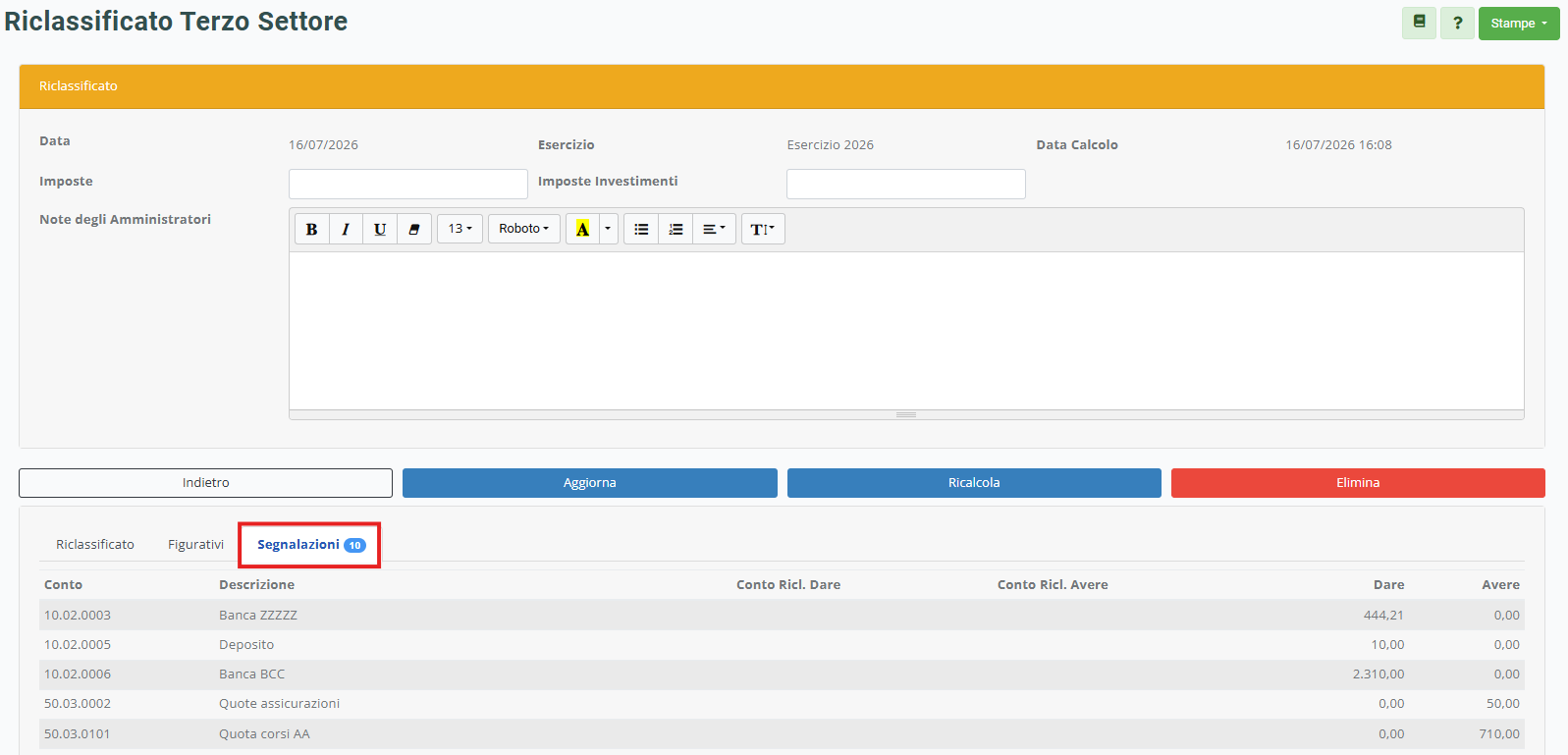Click the 2.310,00 Dare value
This screenshot has height=755, width=1568.
pyautogui.click(x=1379, y=674)
